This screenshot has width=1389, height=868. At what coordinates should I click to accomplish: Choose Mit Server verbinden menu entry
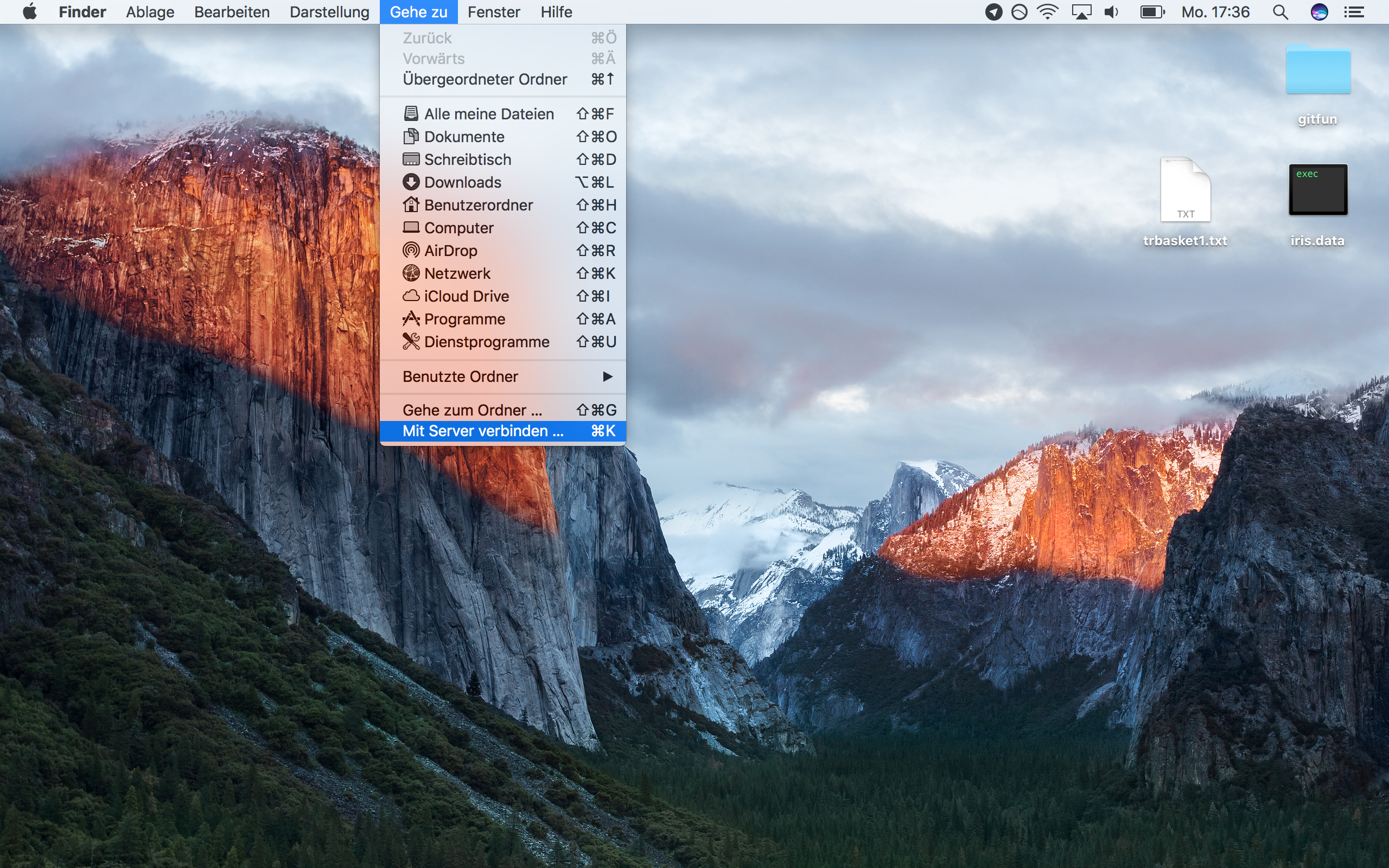point(502,431)
